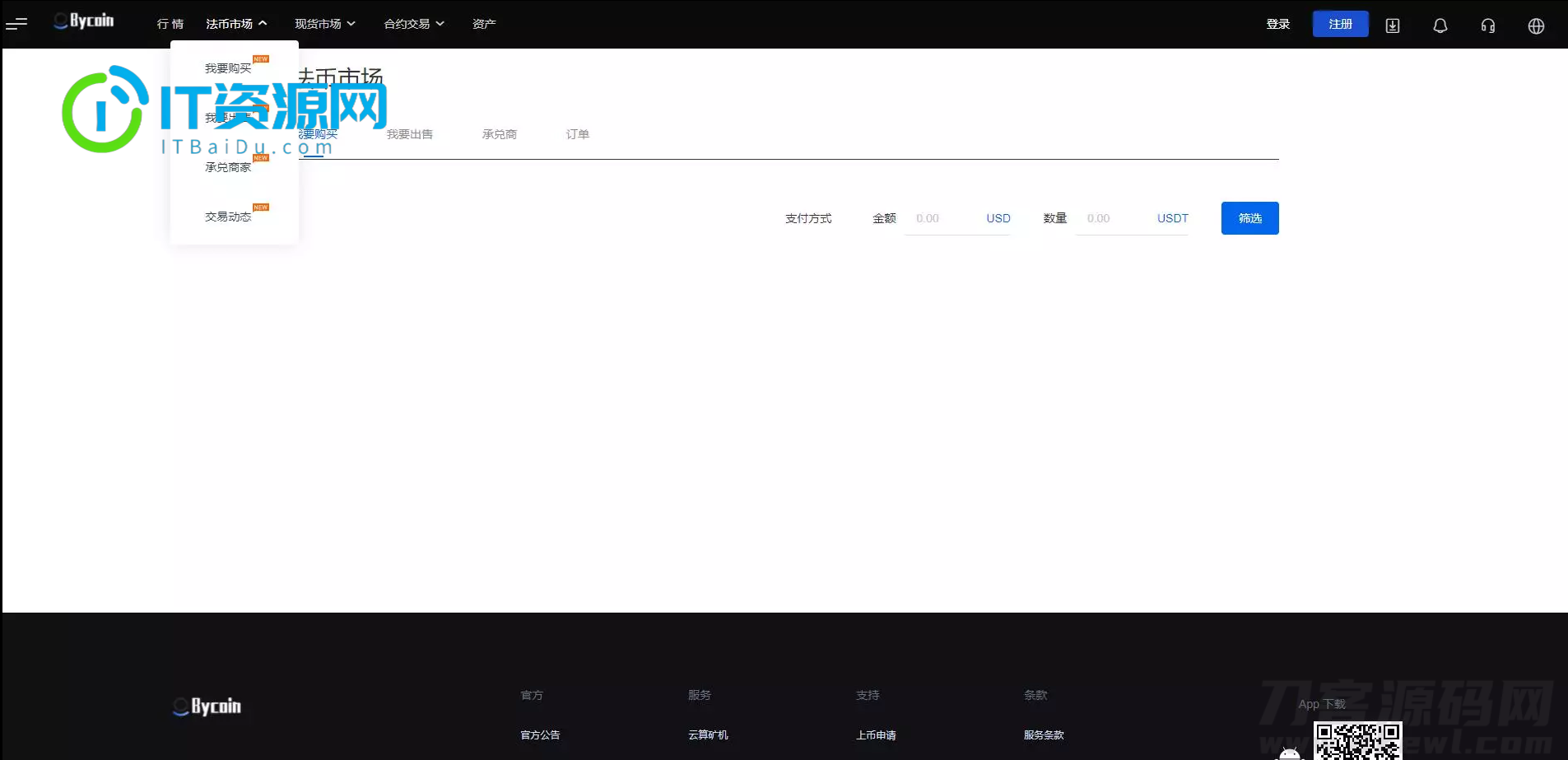Click the App 下载 footer label
The width and height of the screenshot is (1568, 760).
(1322, 704)
